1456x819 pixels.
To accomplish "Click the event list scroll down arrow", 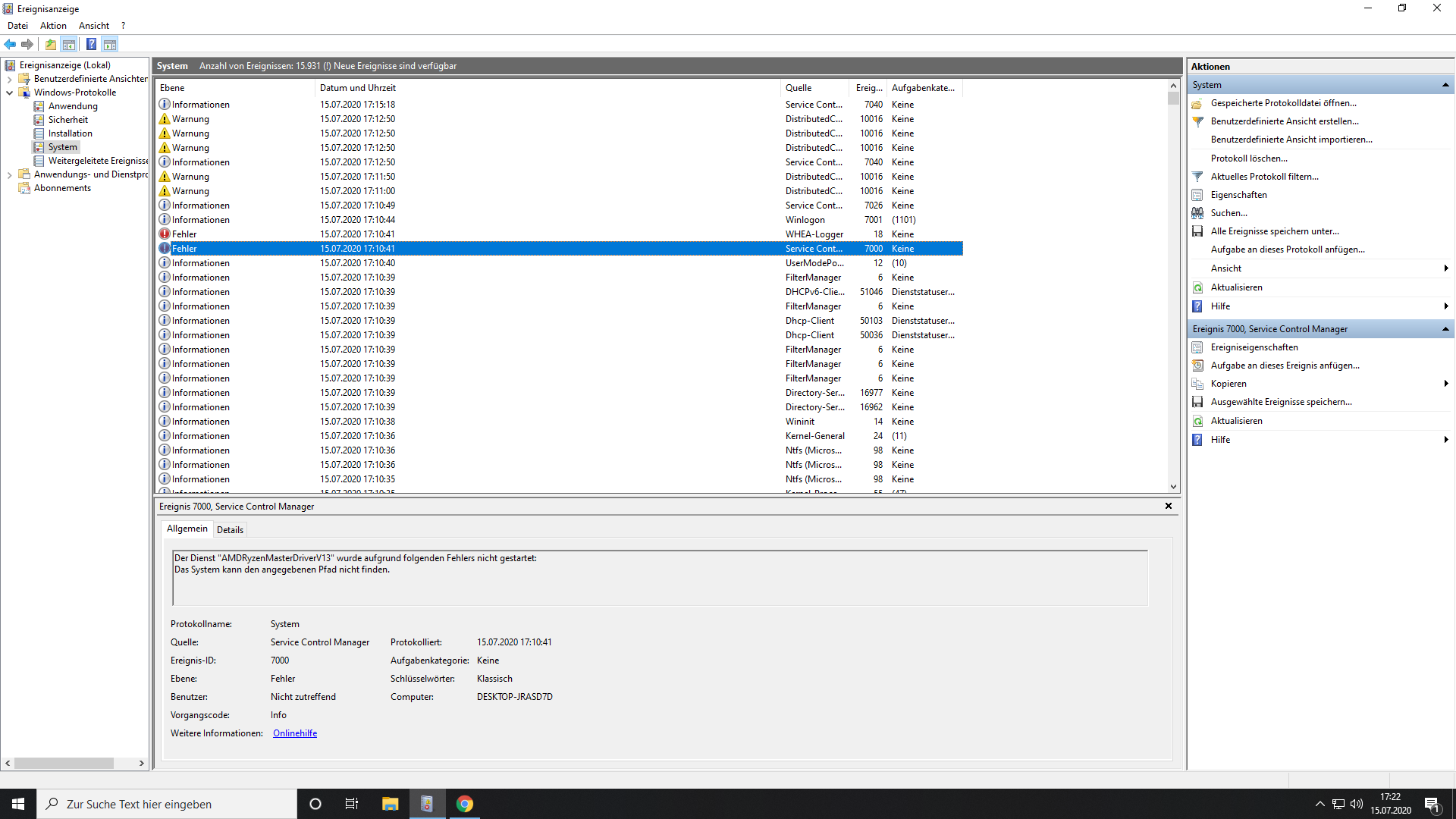I will (1173, 487).
